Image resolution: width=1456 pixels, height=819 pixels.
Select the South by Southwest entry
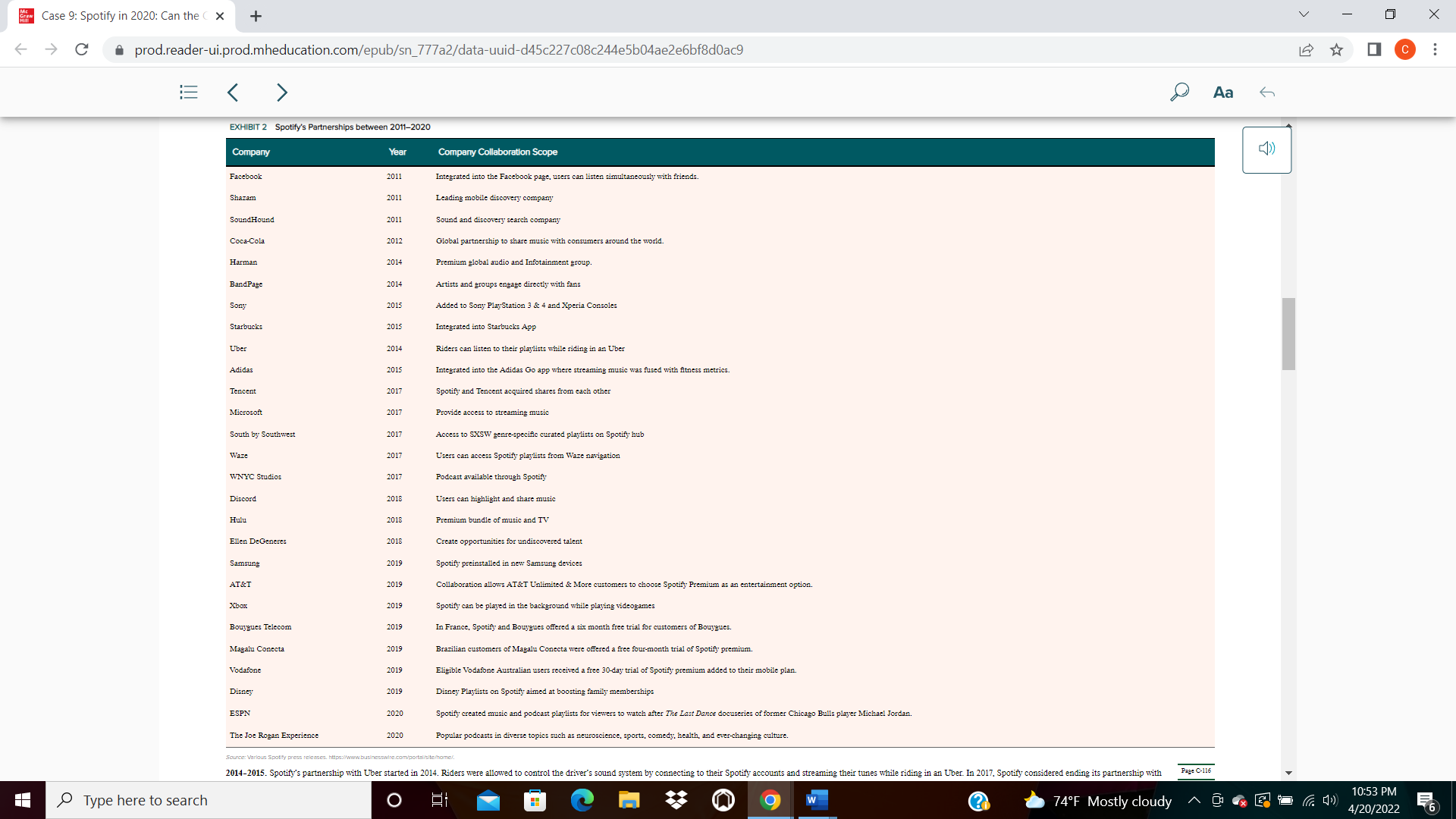pos(262,435)
